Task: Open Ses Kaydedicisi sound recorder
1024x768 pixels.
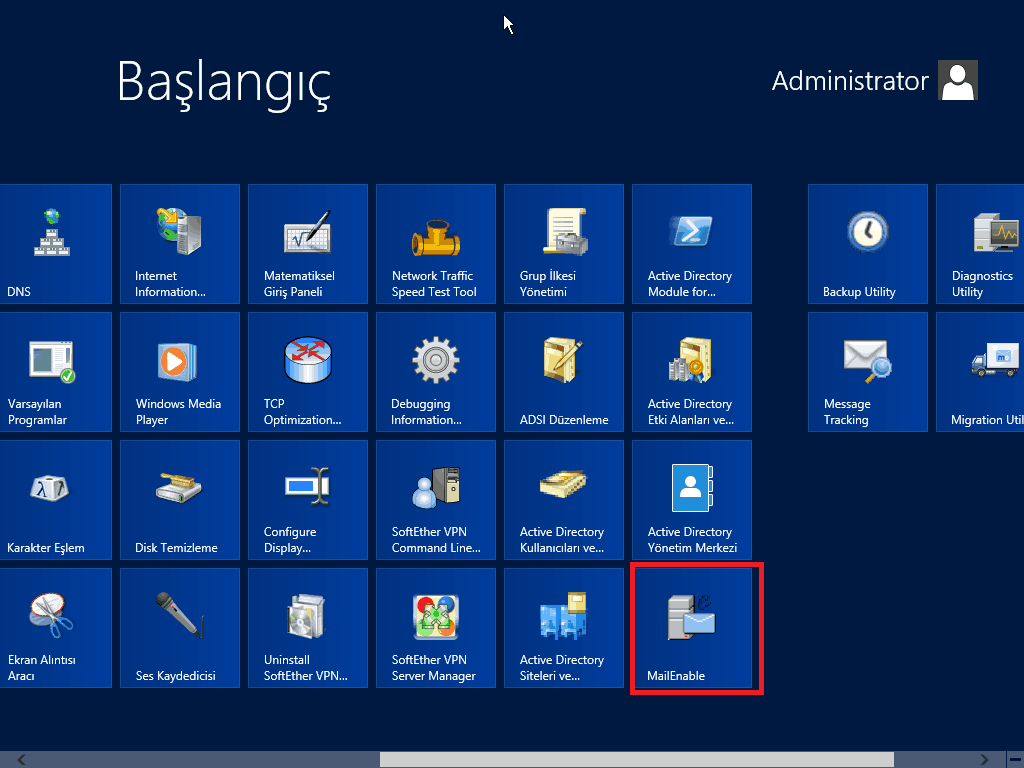Action: 180,628
